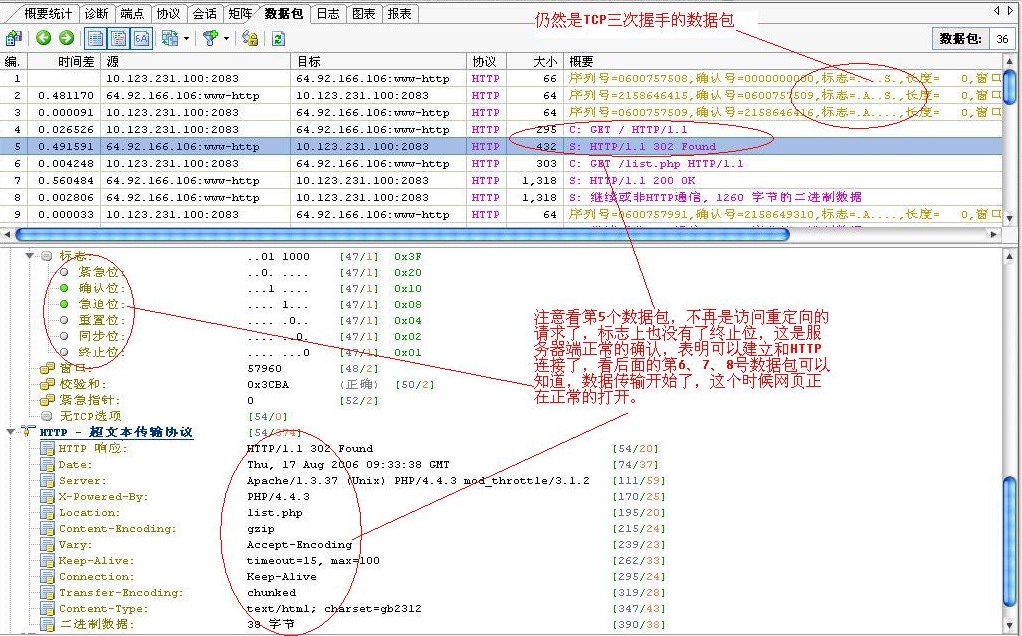This screenshot has height=636, width=1022.
Task: Click the funnel filter icon
Action: [x=209, y=38]
